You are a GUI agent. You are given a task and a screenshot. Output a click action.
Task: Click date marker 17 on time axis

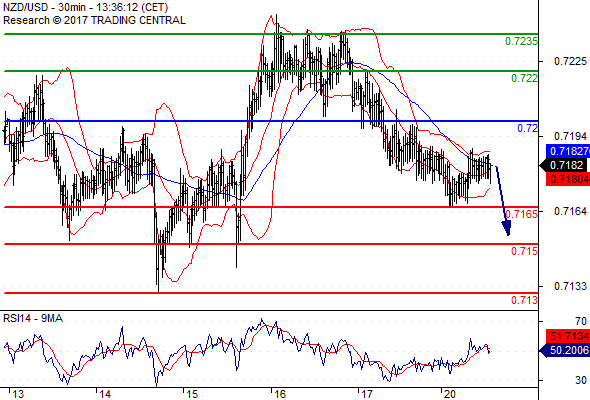367,394
